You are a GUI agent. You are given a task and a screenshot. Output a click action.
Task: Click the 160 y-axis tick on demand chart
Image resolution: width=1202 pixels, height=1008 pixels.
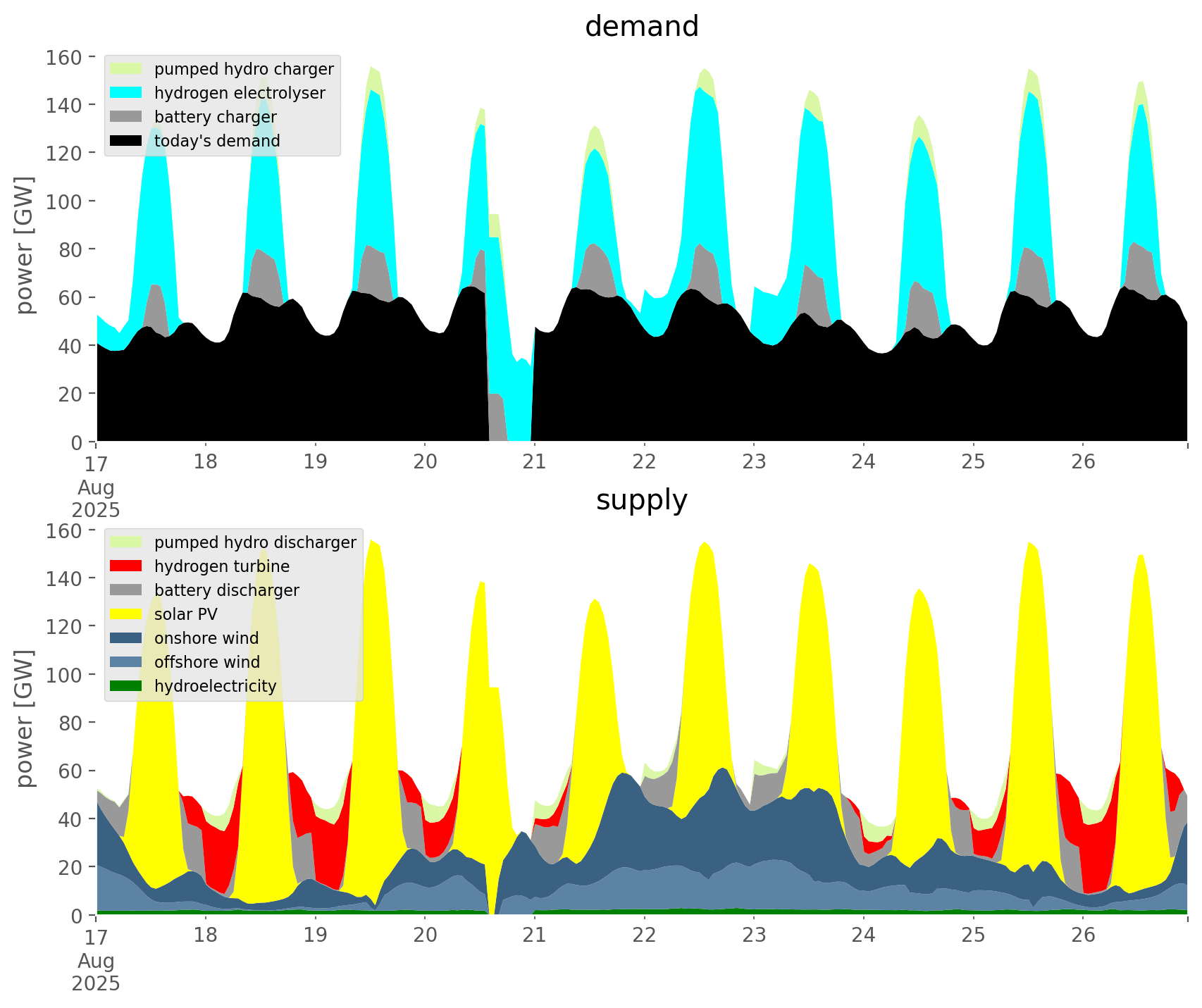click(63, 57)
